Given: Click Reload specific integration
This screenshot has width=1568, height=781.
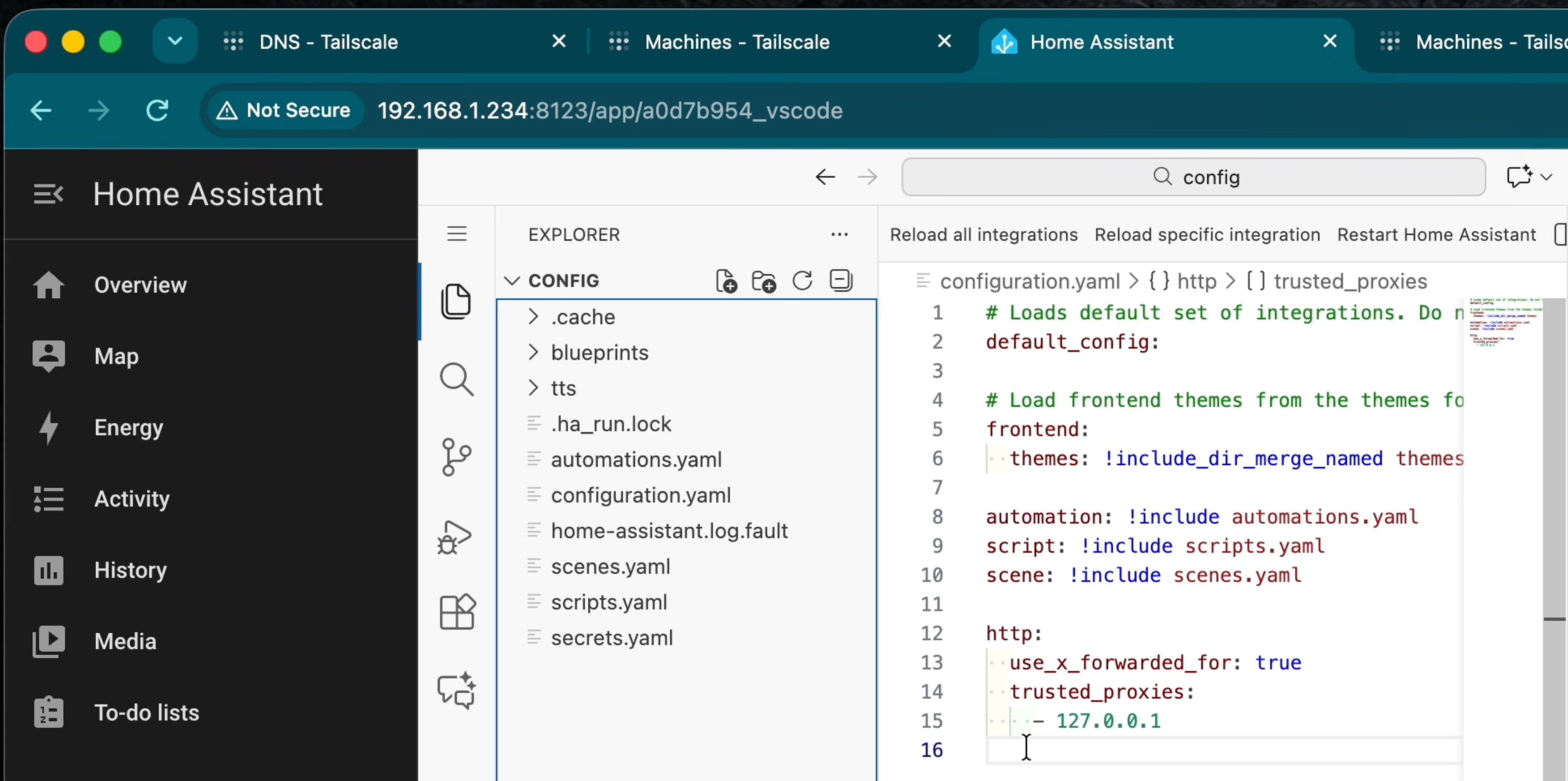Looking at the screenshot, I should [x=1207, y=235].
